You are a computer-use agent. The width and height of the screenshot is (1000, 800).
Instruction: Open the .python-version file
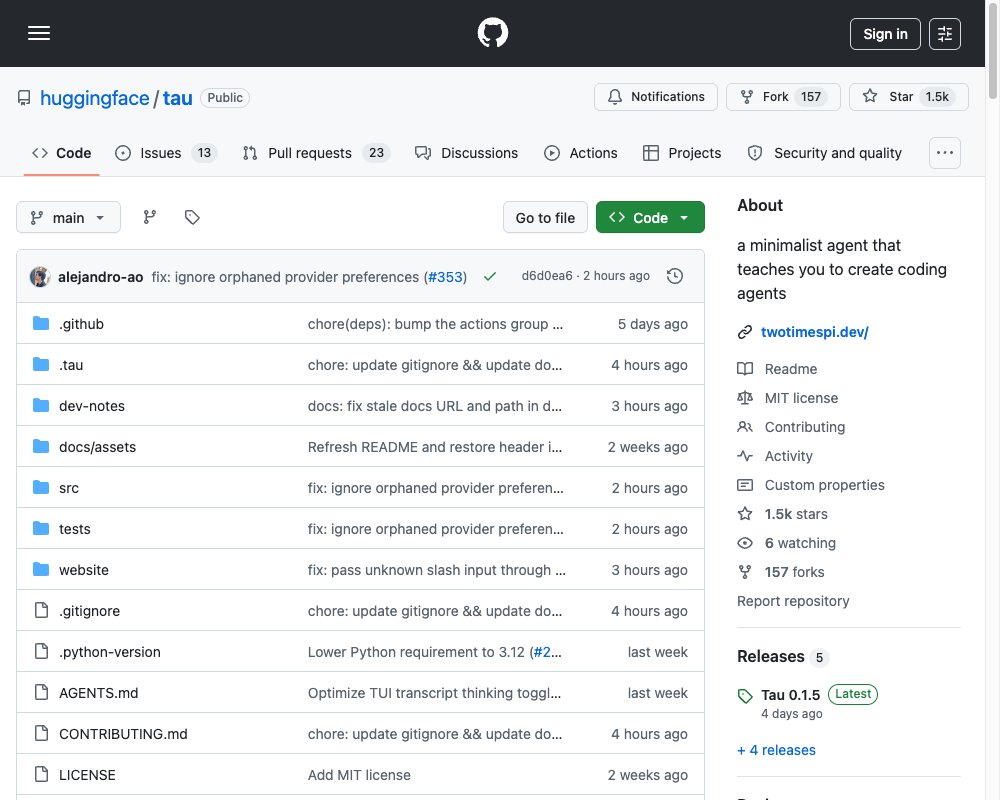(x=110, y=652)
